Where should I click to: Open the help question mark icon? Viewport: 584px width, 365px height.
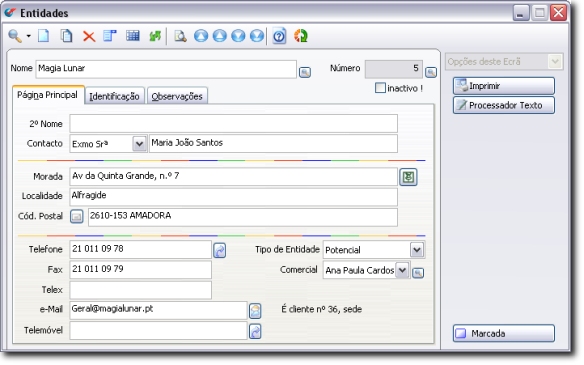pyautogui.click(x=279, y=36)
